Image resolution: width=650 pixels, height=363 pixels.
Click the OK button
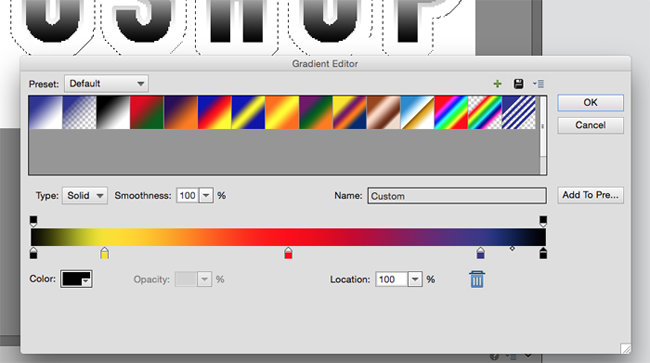point(590,103)
